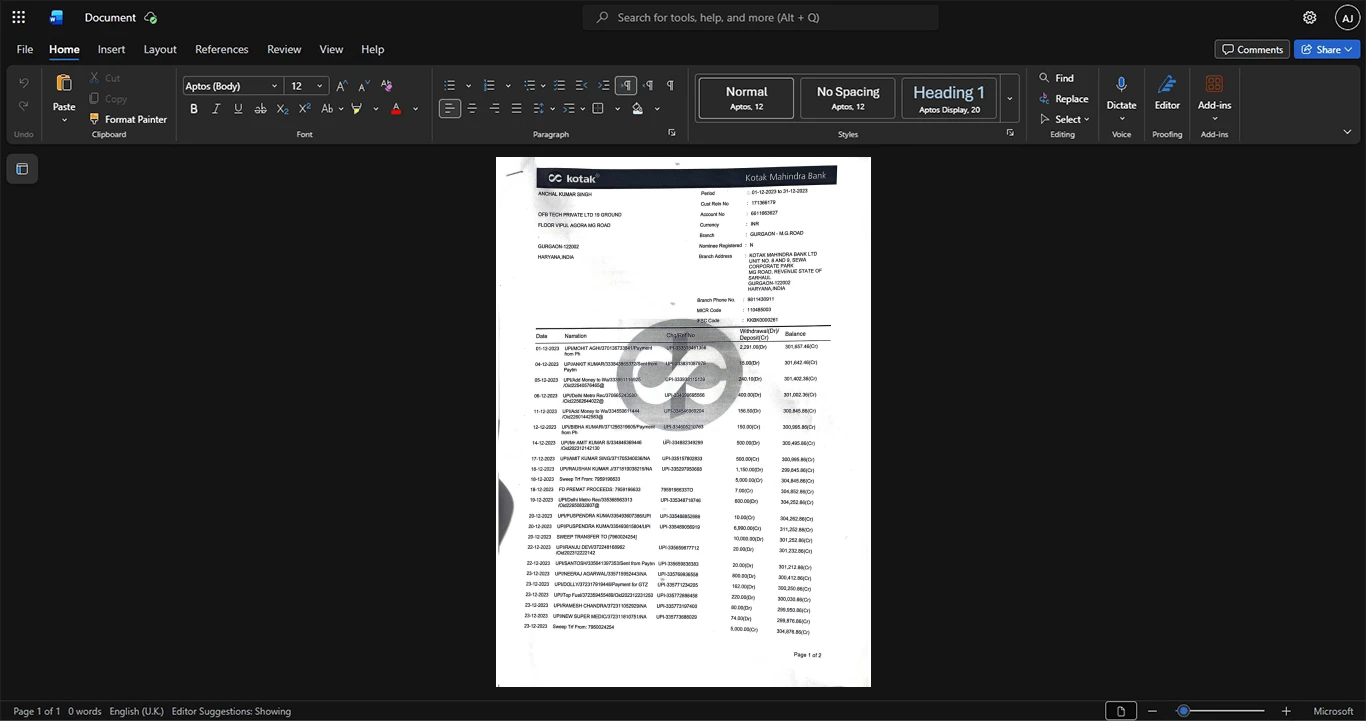Open the Help tab
This screenshot has height=721, width=1366.
372,49
